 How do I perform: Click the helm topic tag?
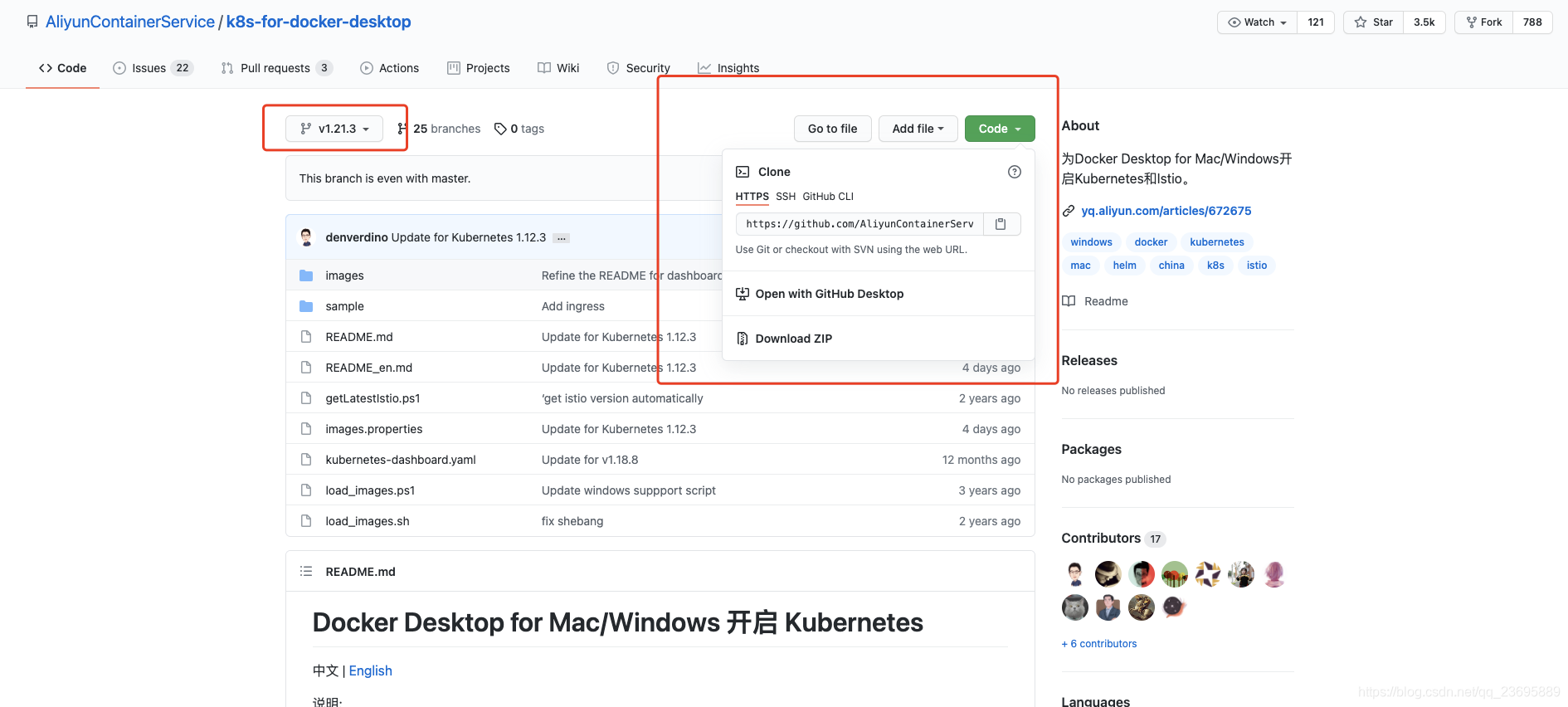click(1124, 266)
